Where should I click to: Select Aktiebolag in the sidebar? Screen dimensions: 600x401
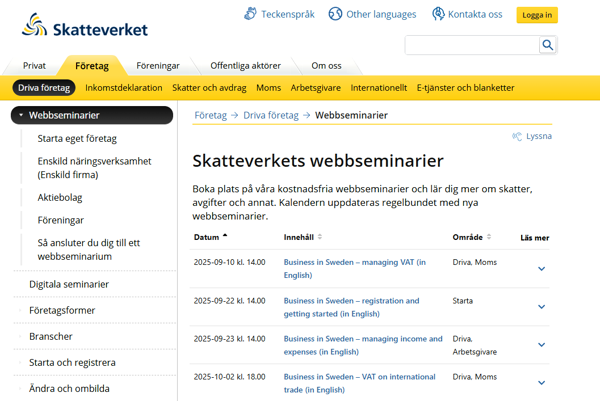point(59,197)
